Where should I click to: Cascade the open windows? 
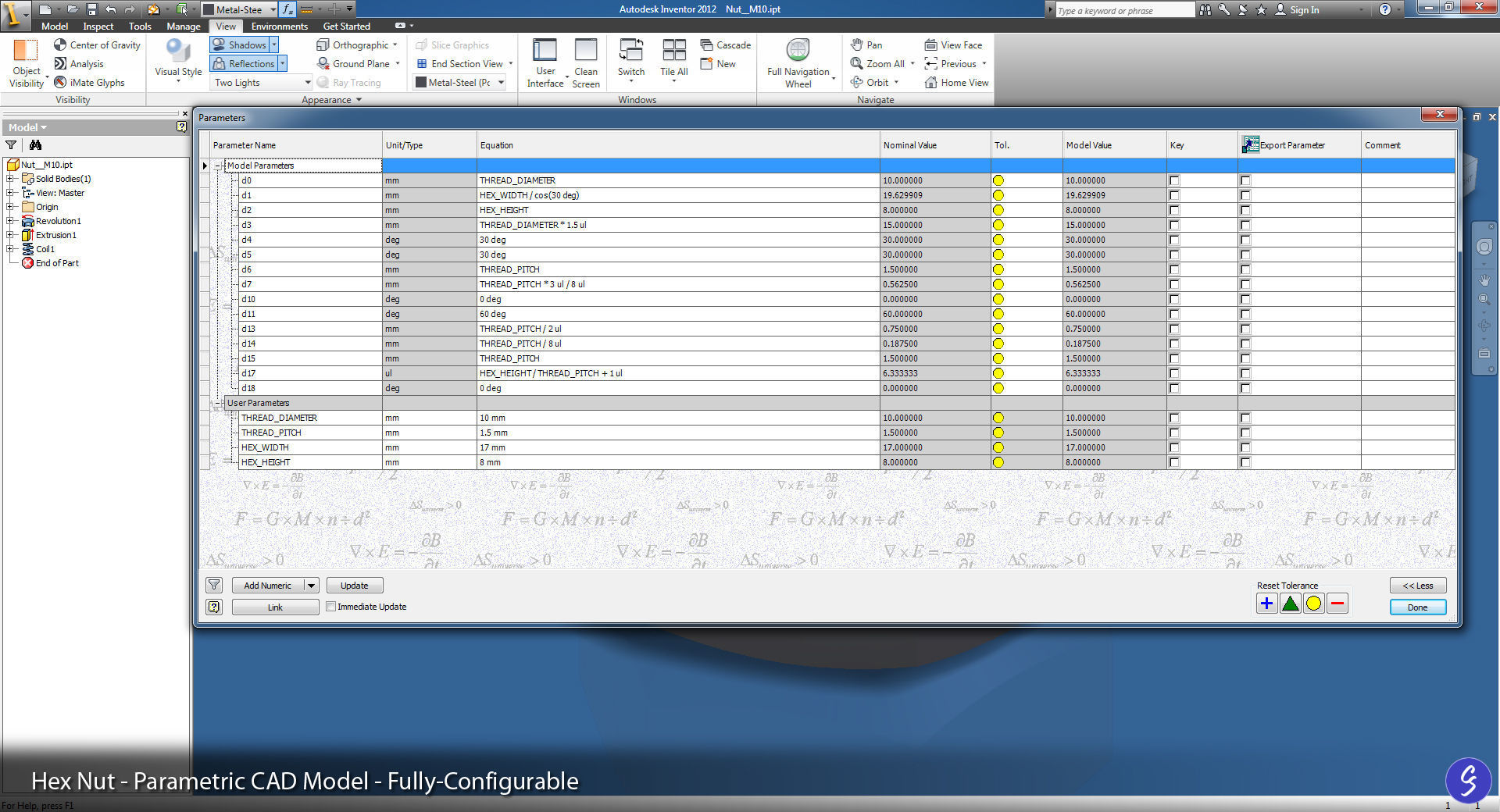[x=725, y=45]
